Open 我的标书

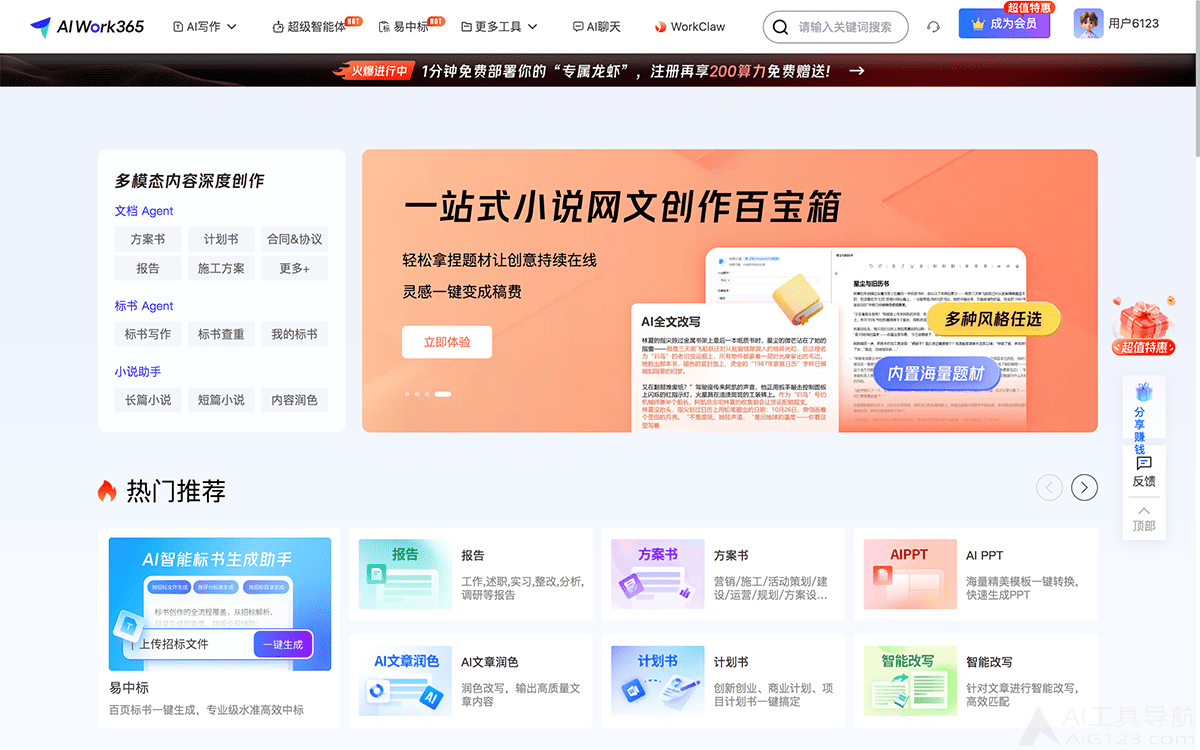[295, 335]
